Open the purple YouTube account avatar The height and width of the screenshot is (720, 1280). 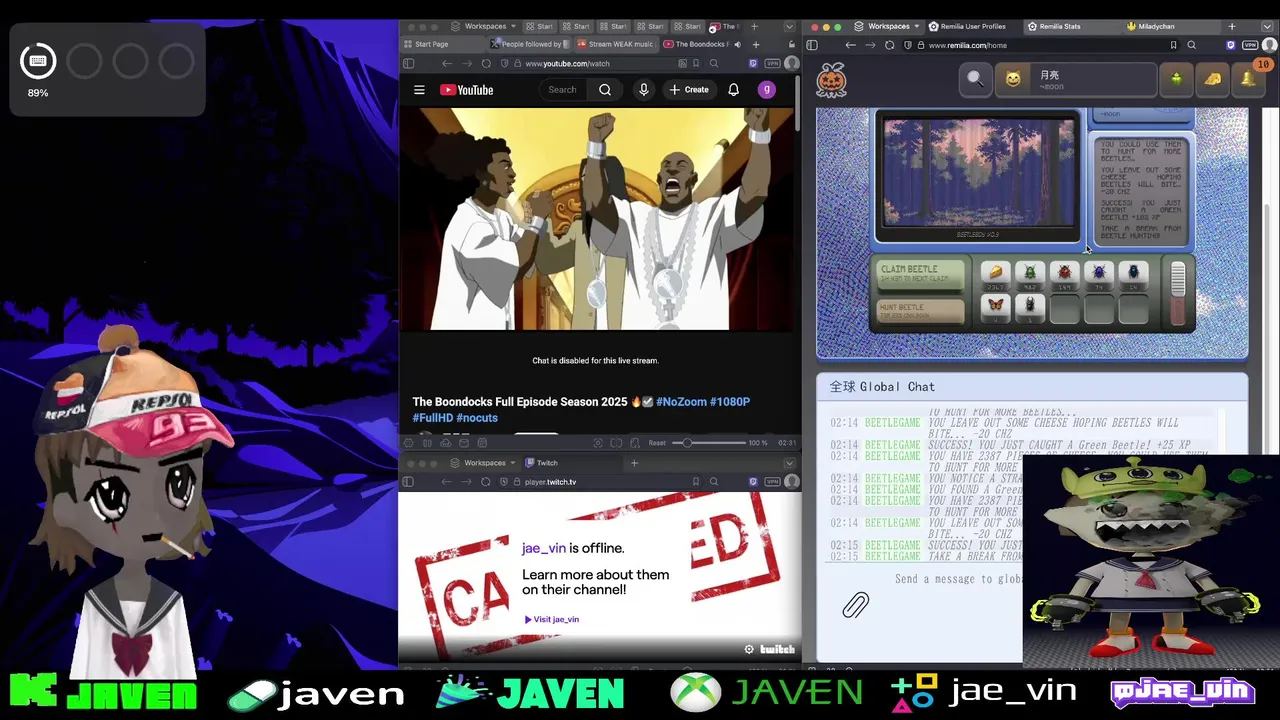coord(767,90)
